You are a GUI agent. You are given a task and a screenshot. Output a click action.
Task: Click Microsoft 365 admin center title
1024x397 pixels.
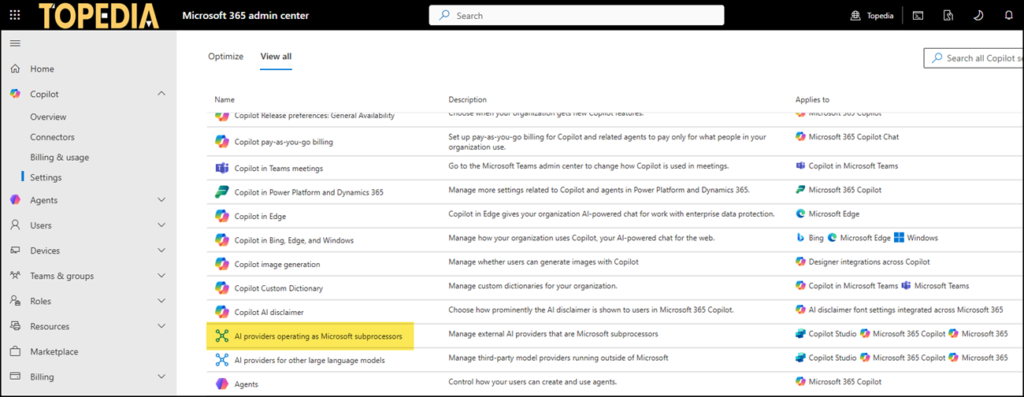[x=246, y=16]
